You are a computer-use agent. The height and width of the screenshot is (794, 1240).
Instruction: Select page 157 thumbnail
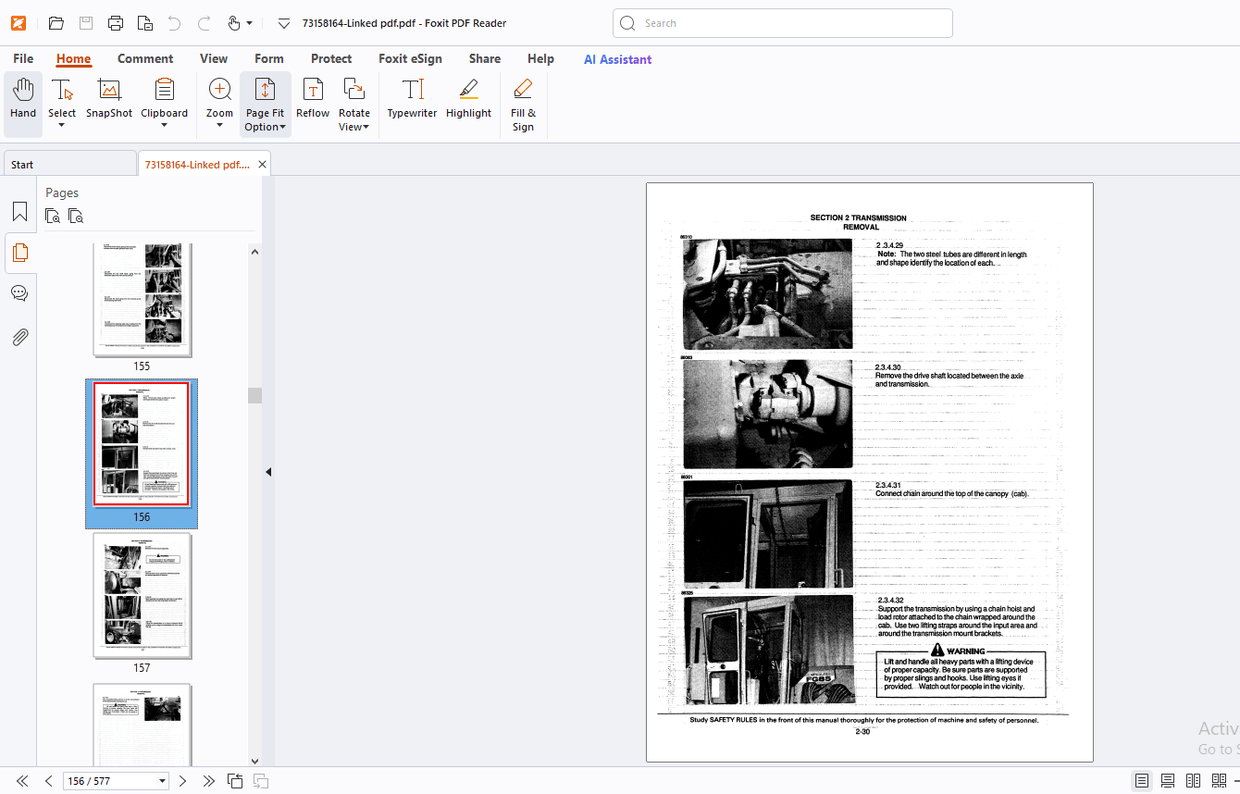(142, 596)
